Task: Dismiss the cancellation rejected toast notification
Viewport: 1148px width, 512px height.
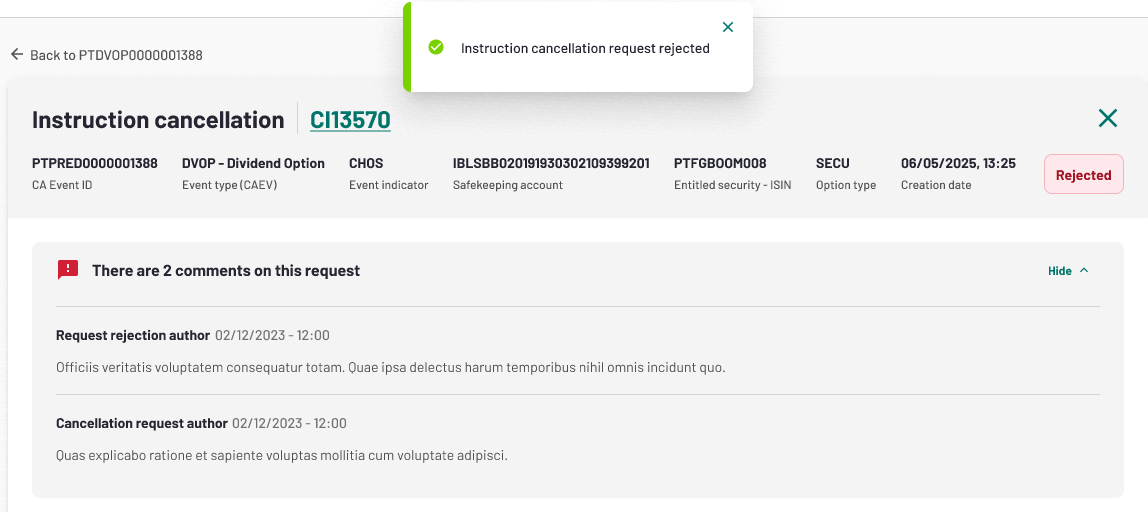Action: click(728, 27)
